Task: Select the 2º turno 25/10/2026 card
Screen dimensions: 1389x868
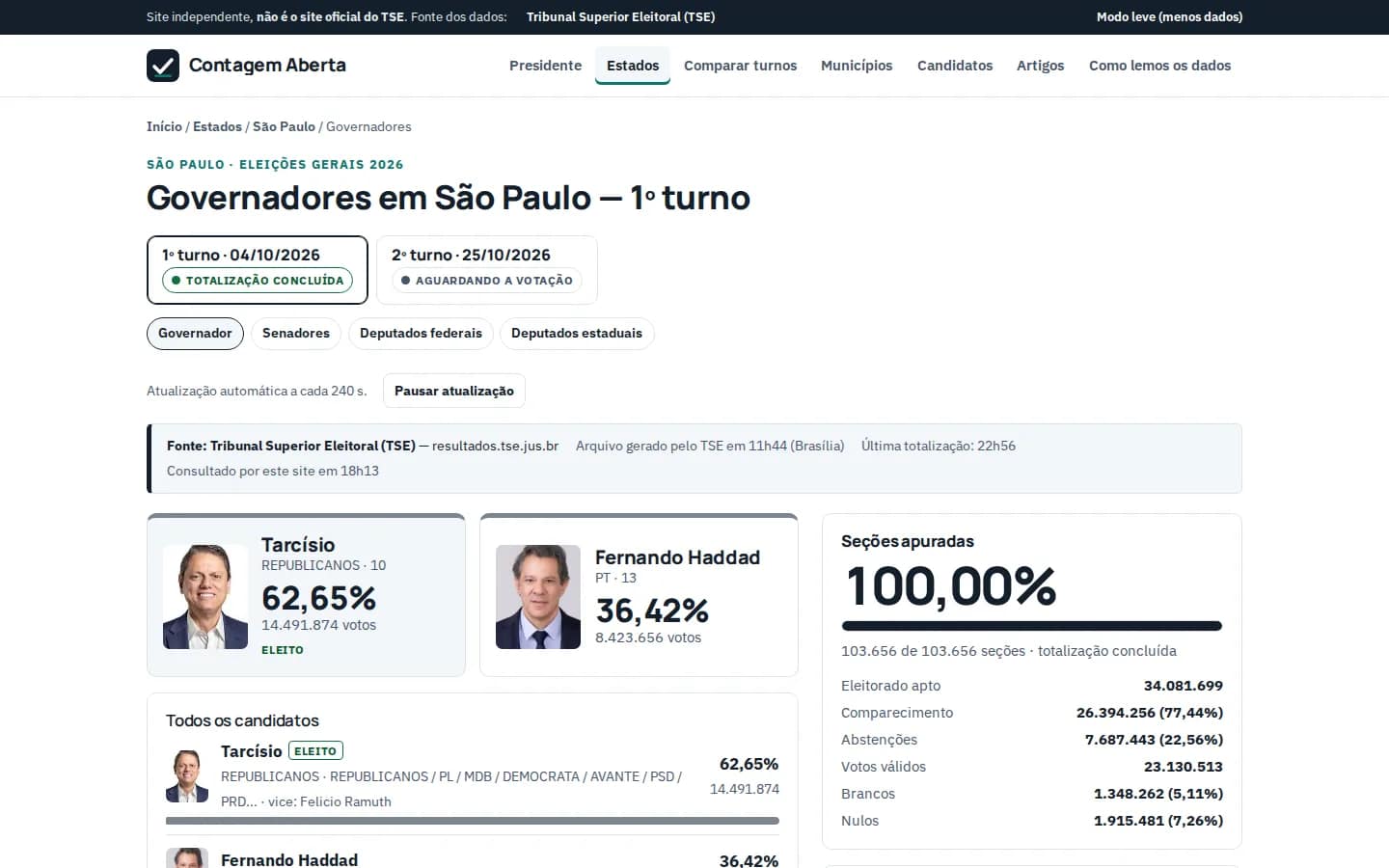Action: [x=487, y=270]
